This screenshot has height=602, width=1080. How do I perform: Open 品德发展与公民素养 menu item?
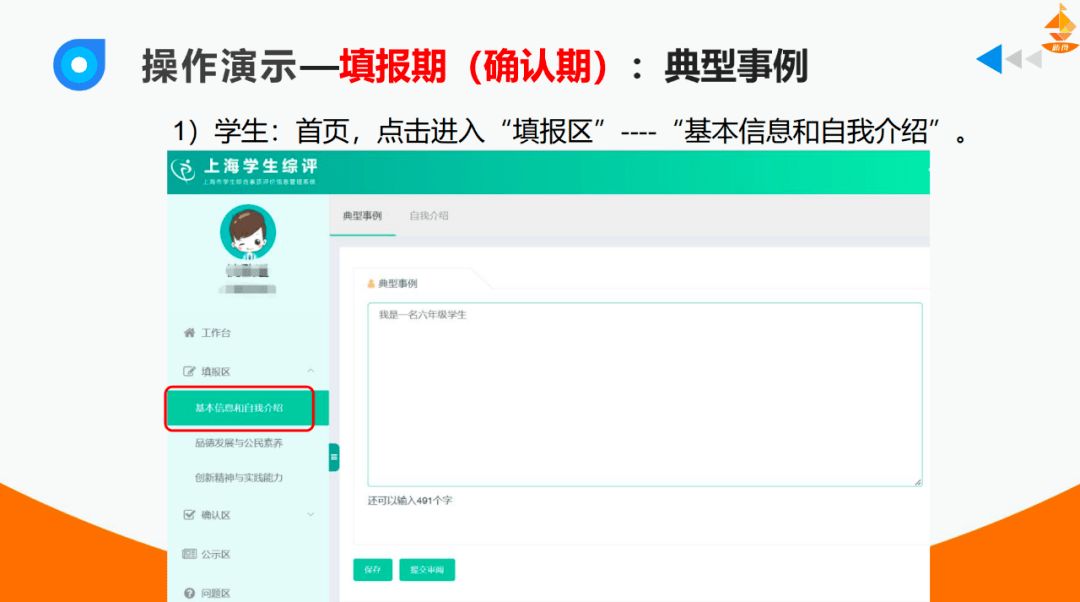(x=239, y=443)
